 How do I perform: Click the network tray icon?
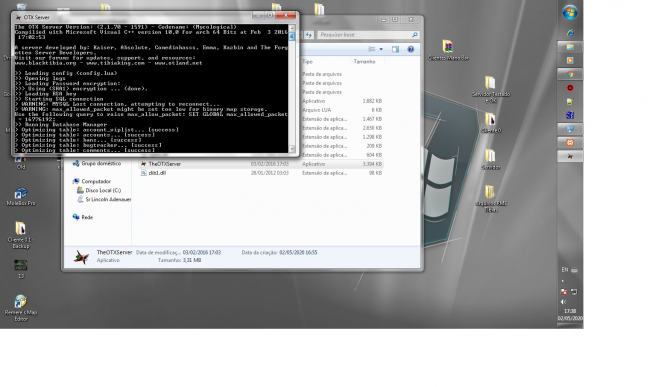tap(574, 292)
